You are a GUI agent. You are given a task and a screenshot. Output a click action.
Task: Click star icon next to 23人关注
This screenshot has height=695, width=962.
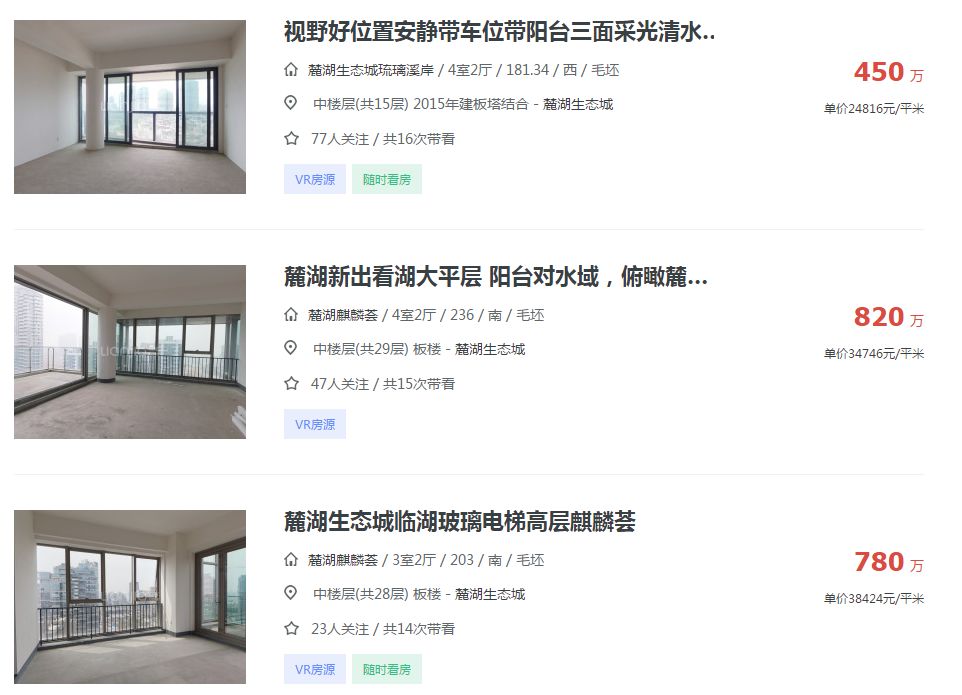click(291, 628)
